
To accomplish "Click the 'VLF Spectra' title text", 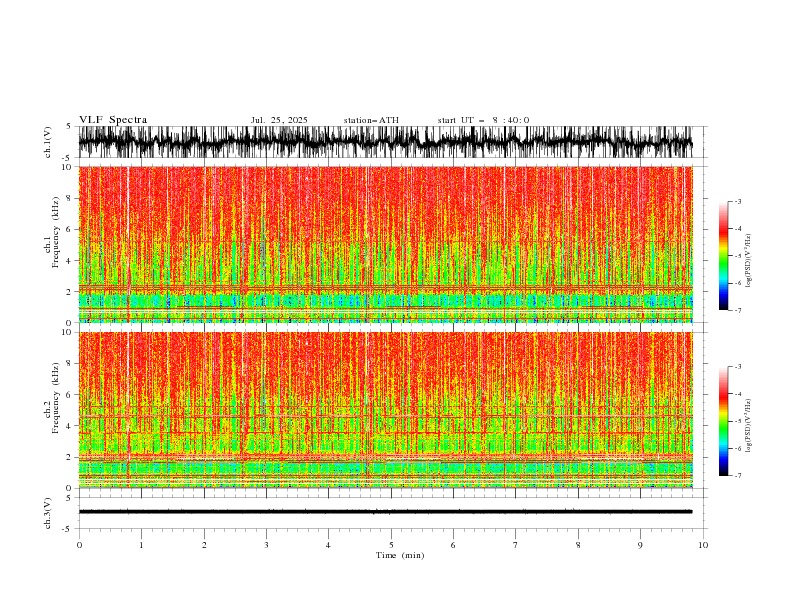I will pyautogui.click(x=113, y=120).
